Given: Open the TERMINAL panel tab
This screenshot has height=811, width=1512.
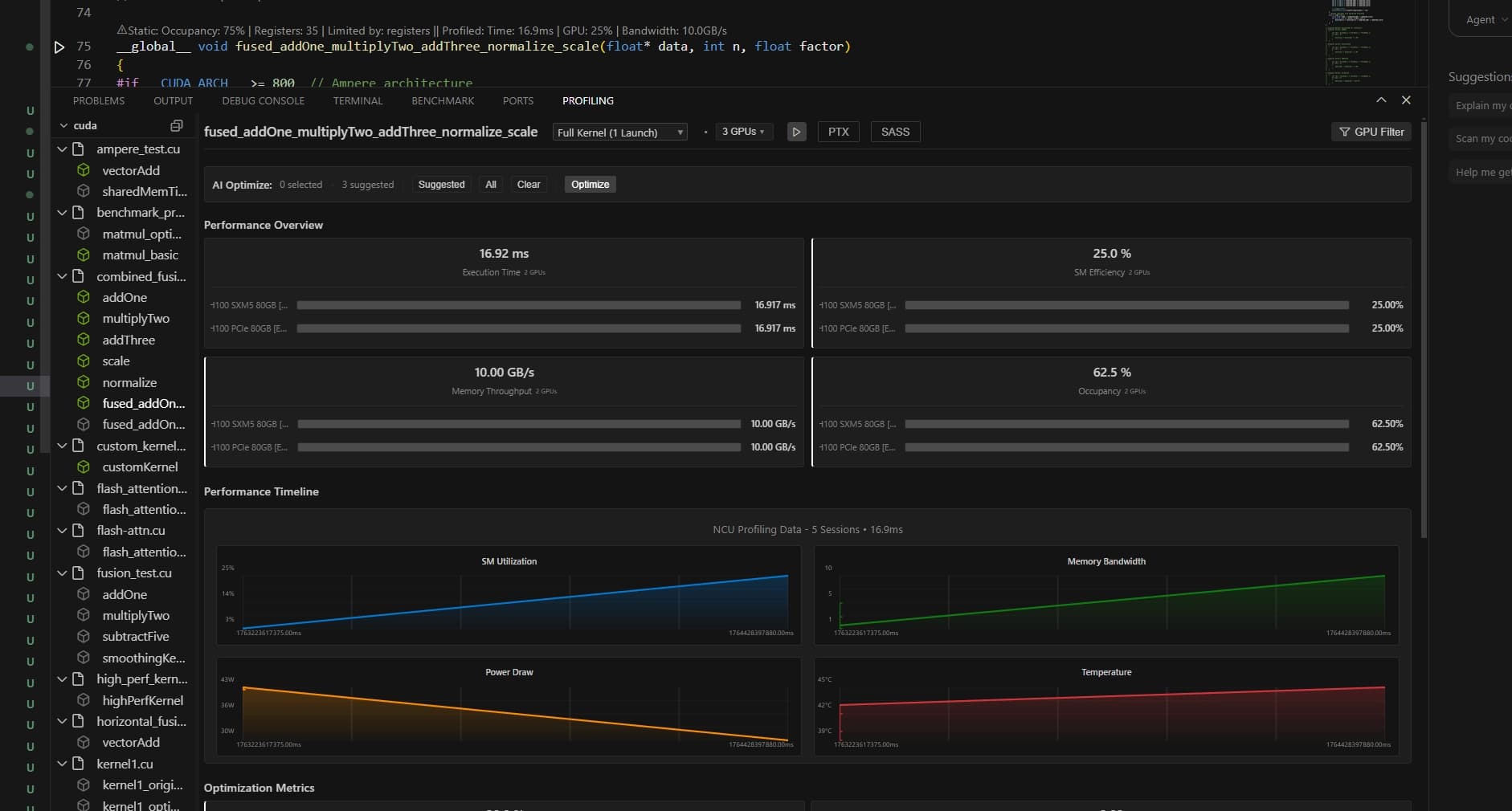Looking at the screenshot, I should [358, 100].
